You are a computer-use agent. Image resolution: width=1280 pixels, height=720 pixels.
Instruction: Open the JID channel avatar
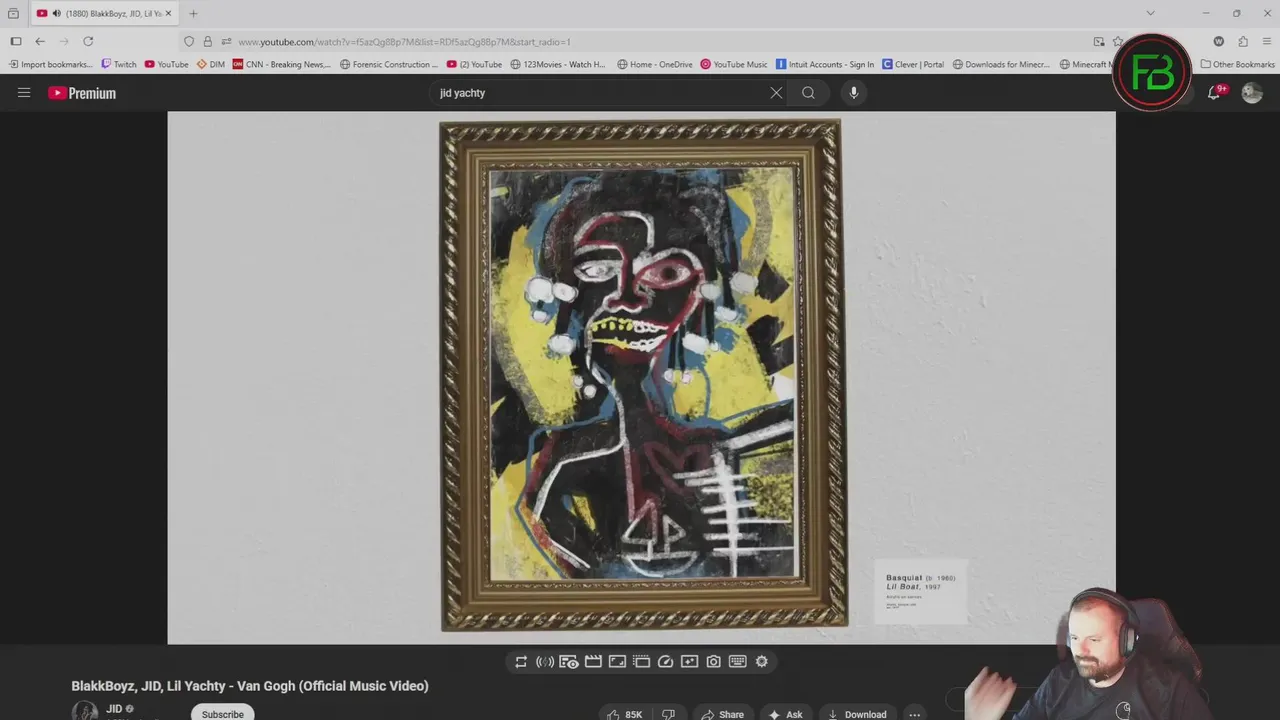click(85, 711)
